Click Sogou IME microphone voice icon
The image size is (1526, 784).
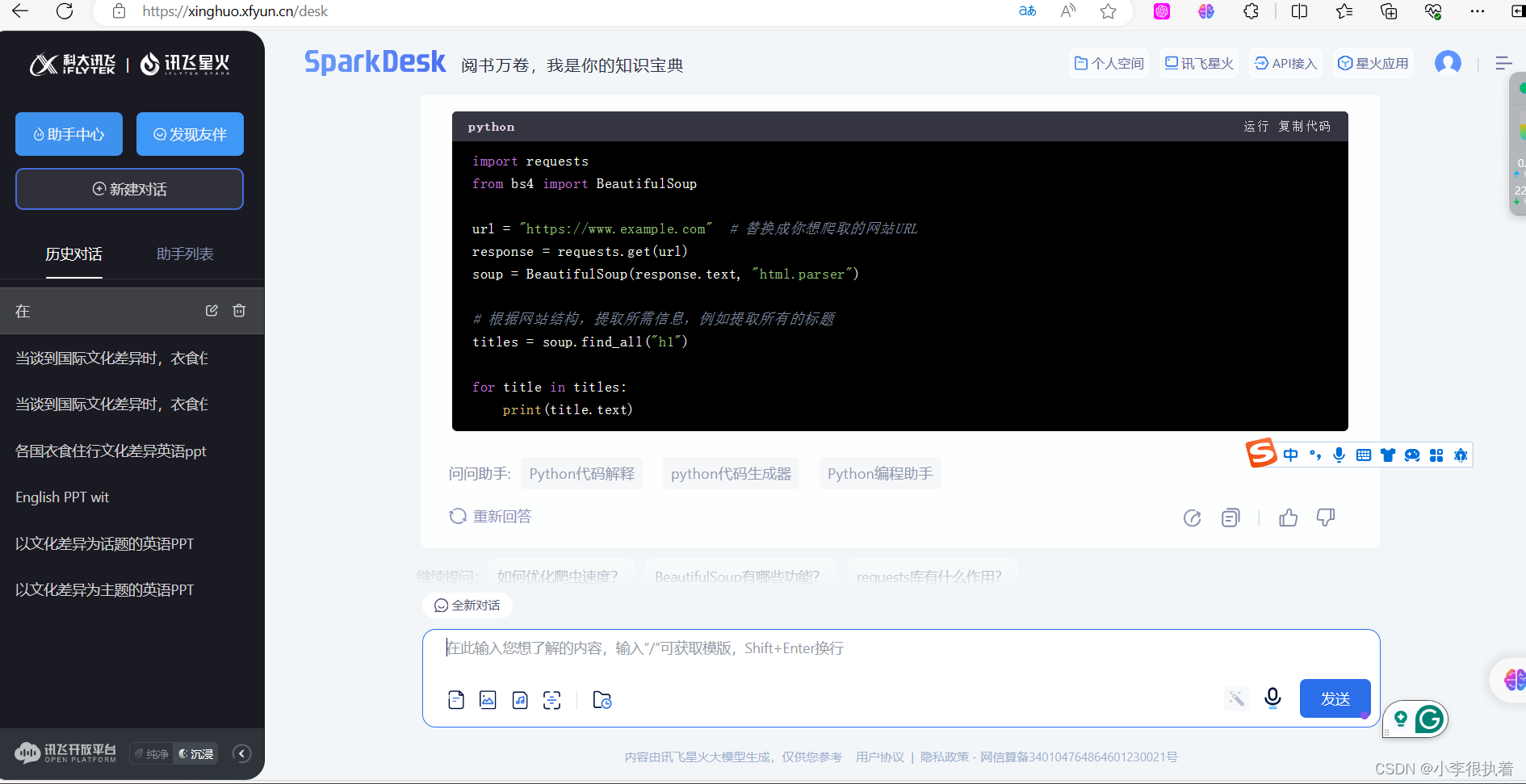(x=1339, y=455)
